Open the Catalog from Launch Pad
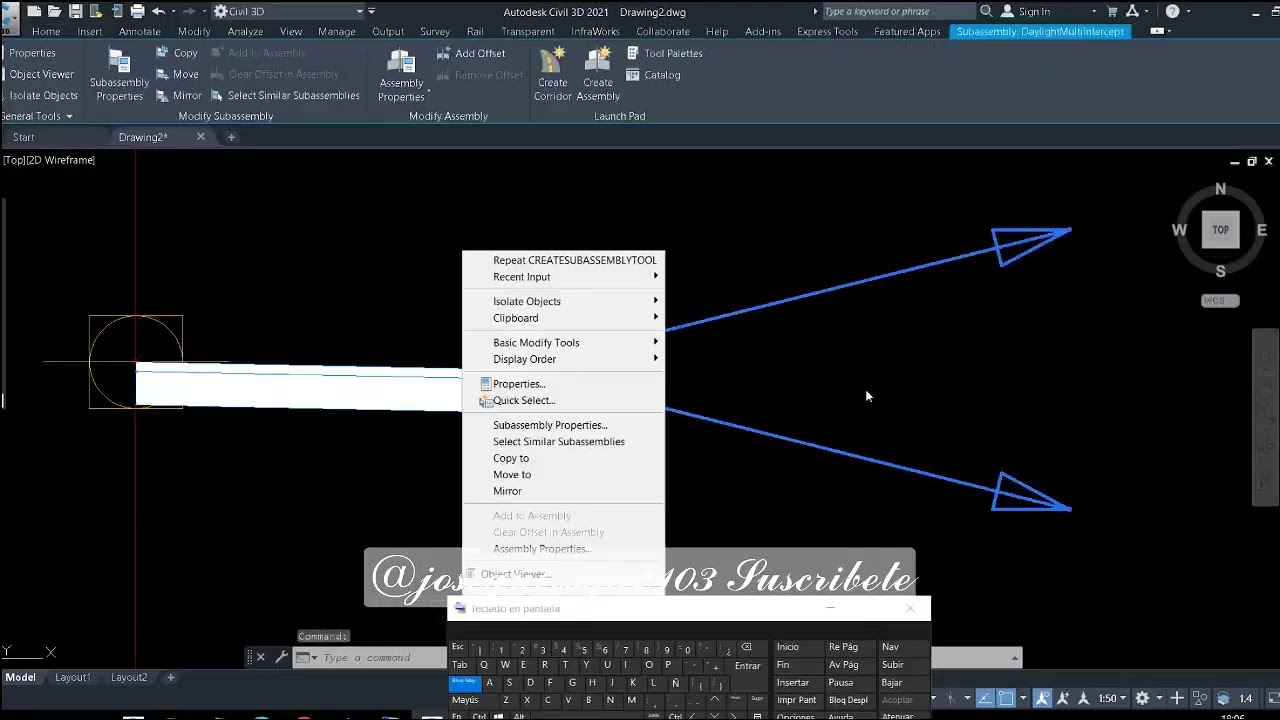 pos(653,75)
